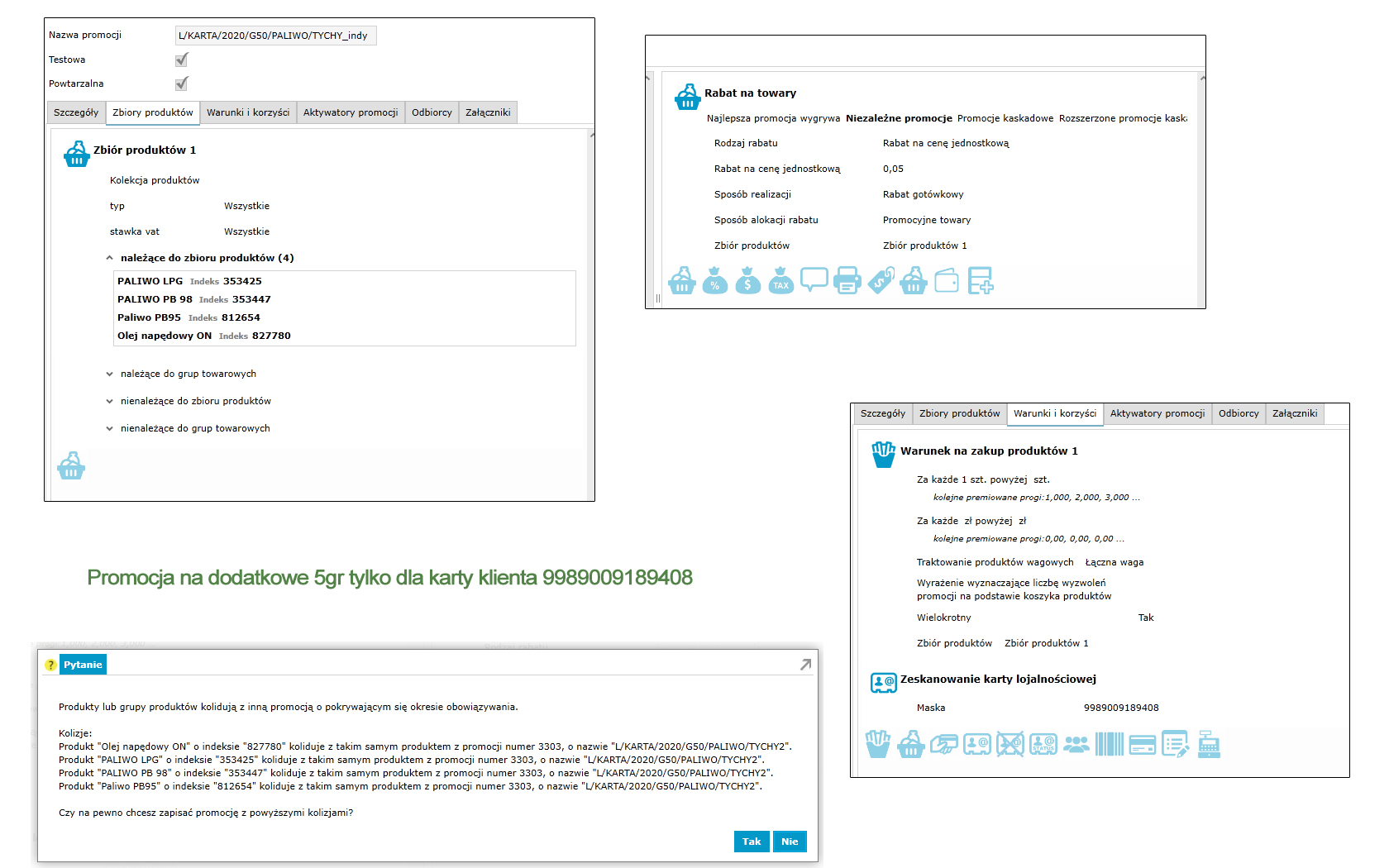1389x868 pixels.
Task: Click the barcode icon
Action: coord(1110,745)
